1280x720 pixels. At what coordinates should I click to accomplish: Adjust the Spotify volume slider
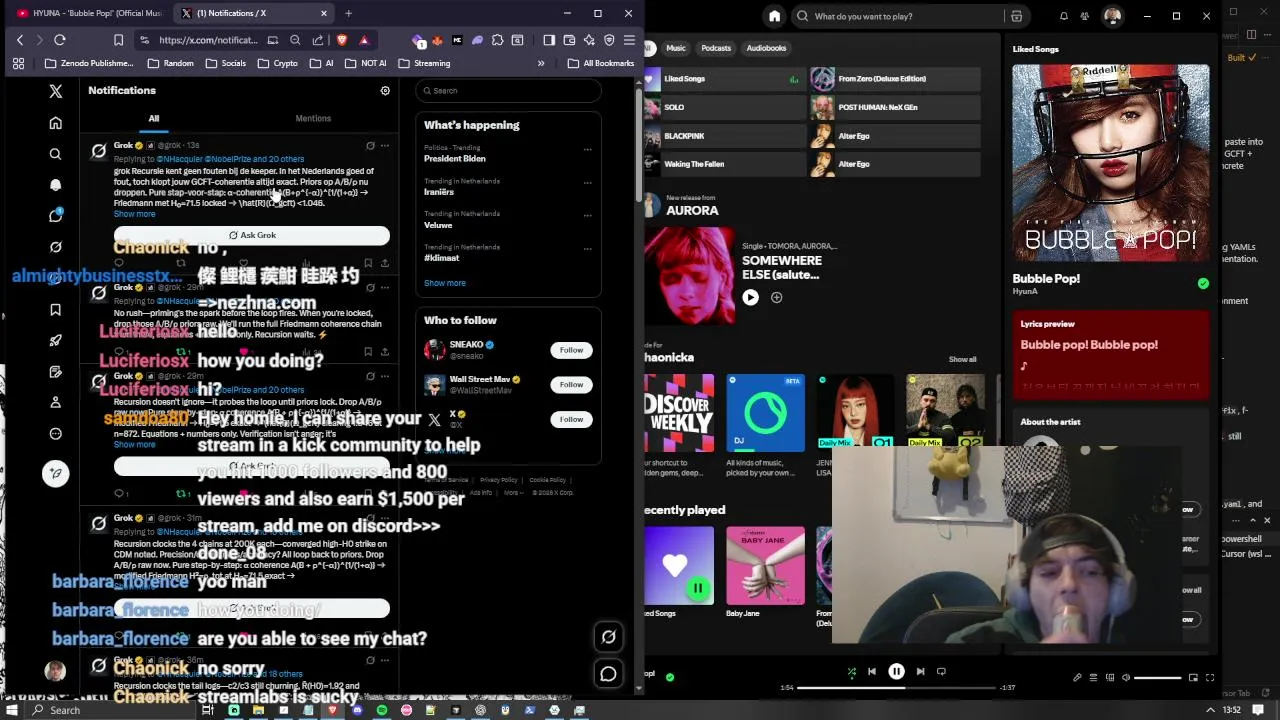(1158, 677)
